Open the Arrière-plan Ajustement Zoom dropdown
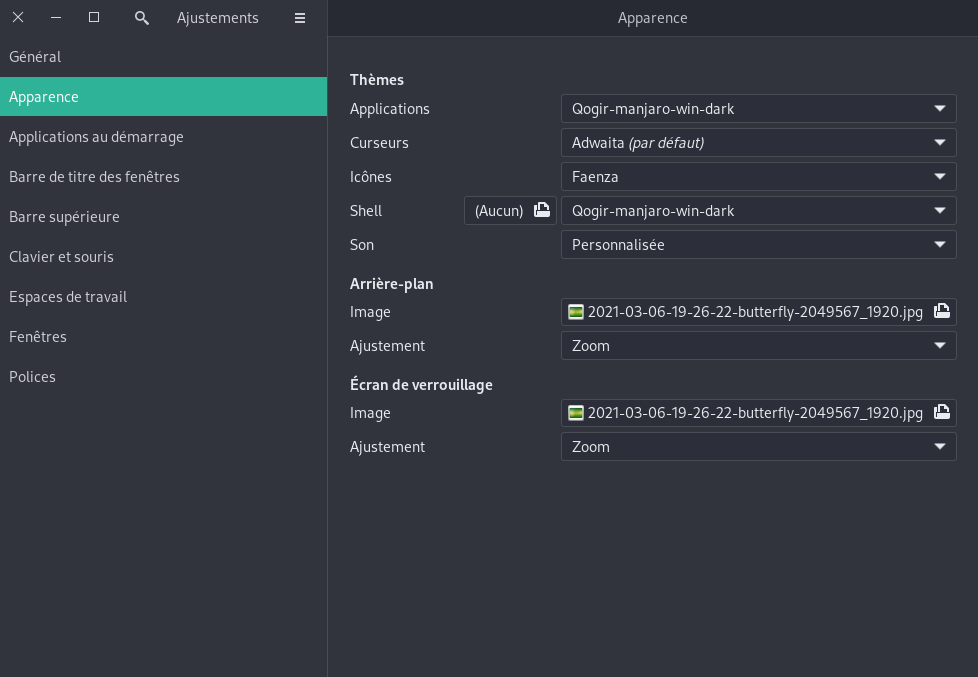The height and width of the screenshot is (677, 978). pyautogui.click(x=758, y=346)
